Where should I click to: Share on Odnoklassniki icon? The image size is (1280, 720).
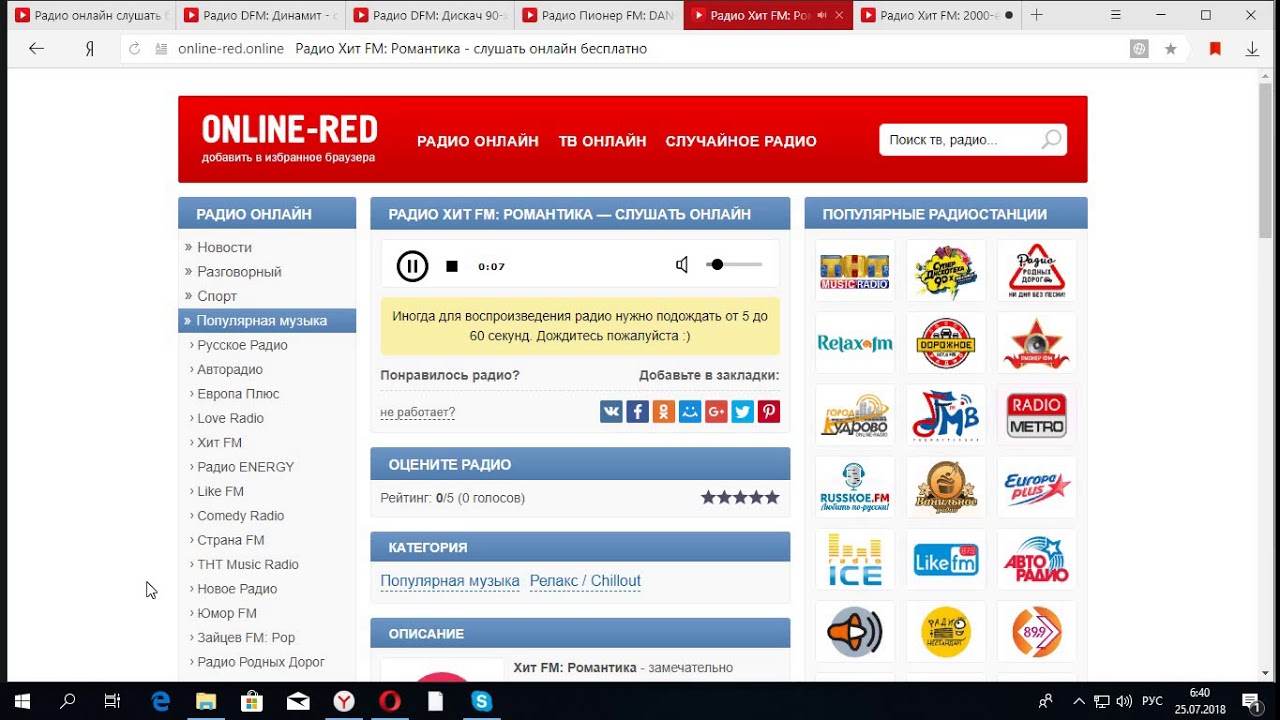point(663,411)
